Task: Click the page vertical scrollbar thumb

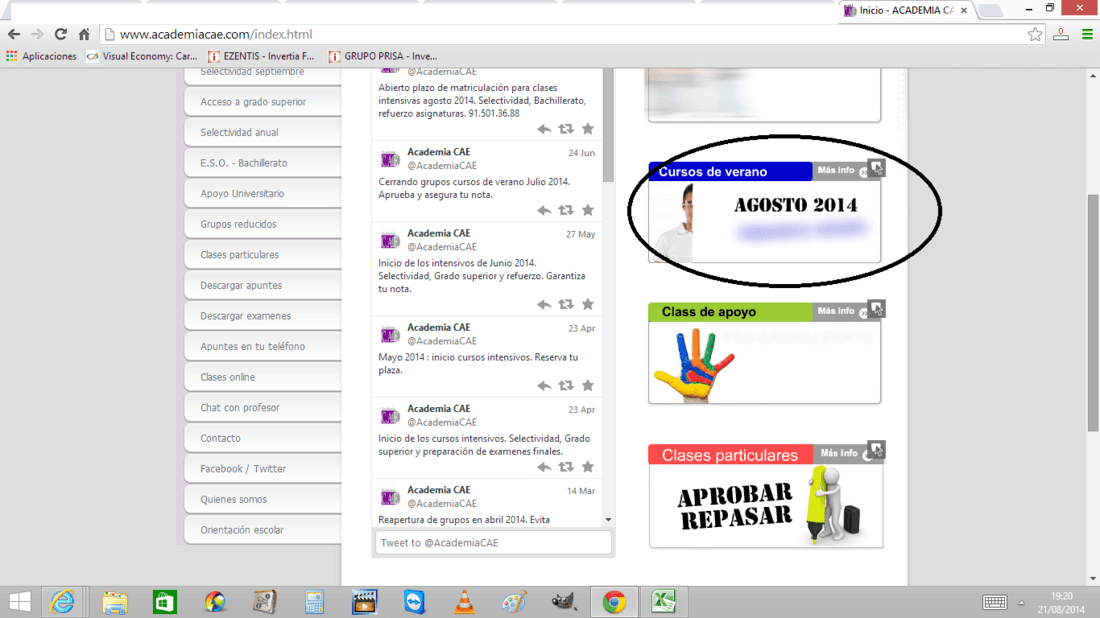Action: click(x=1094, y=313)
